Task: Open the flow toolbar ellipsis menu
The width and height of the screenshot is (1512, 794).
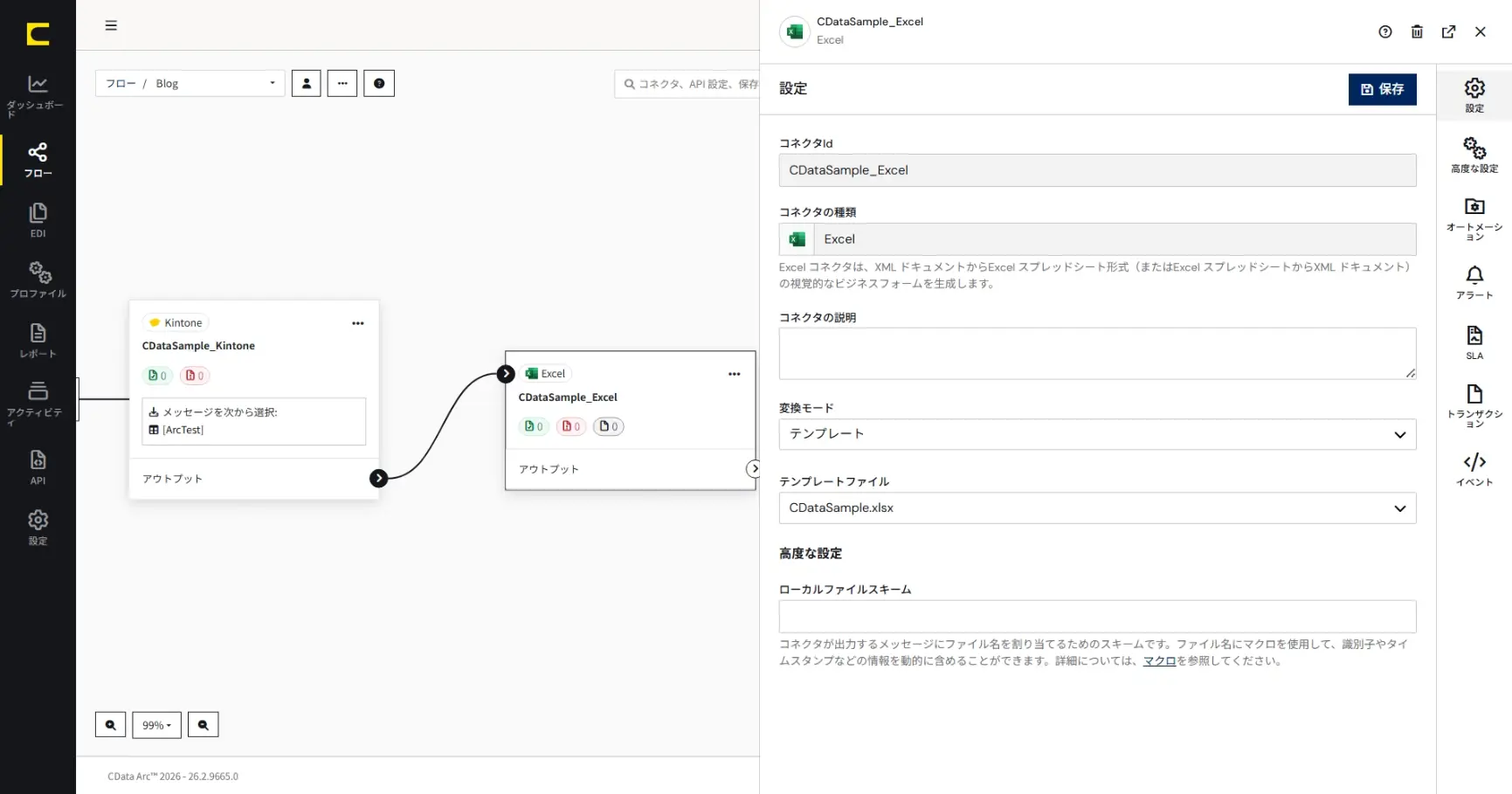Action: [342, 83]
